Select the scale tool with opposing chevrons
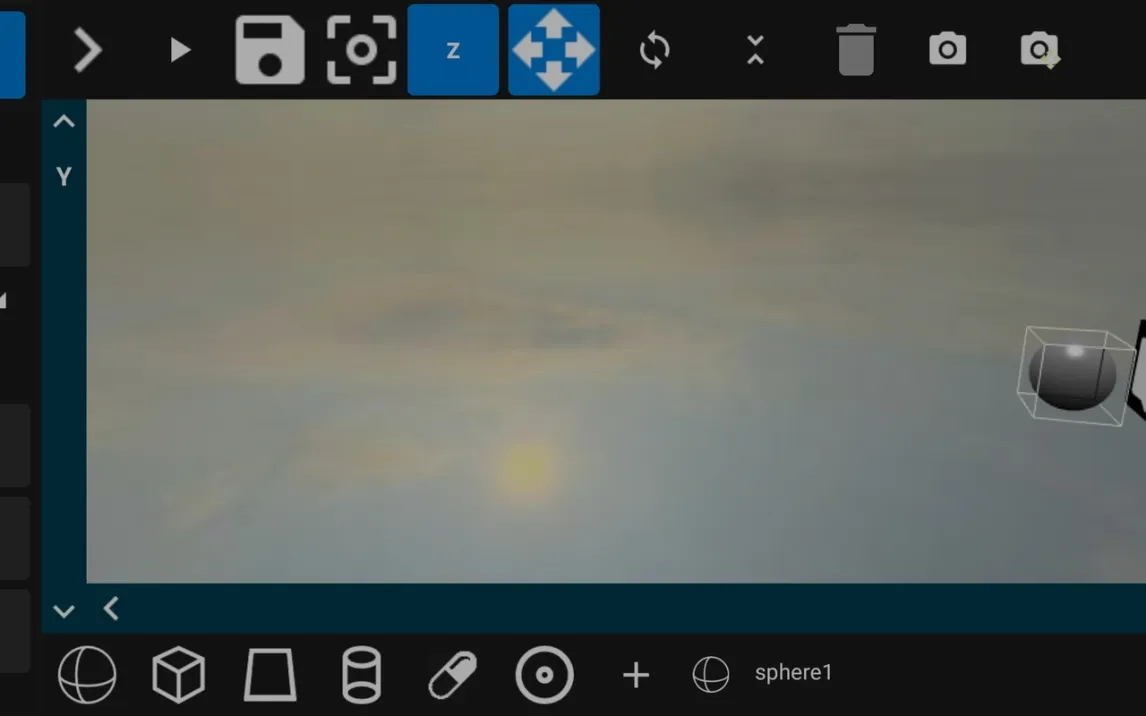This screenshot has height=716, width=1146. tap(755, 50)
